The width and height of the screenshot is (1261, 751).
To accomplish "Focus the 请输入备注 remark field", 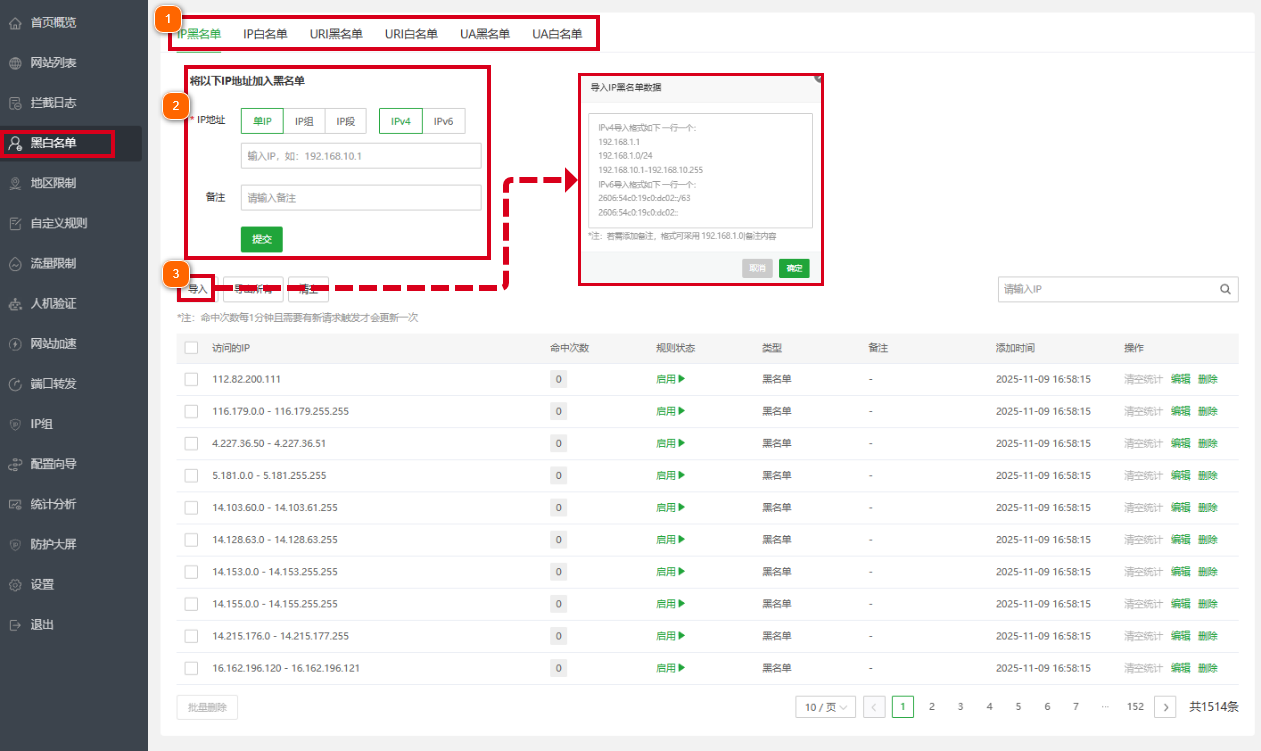I will [361, 198].
